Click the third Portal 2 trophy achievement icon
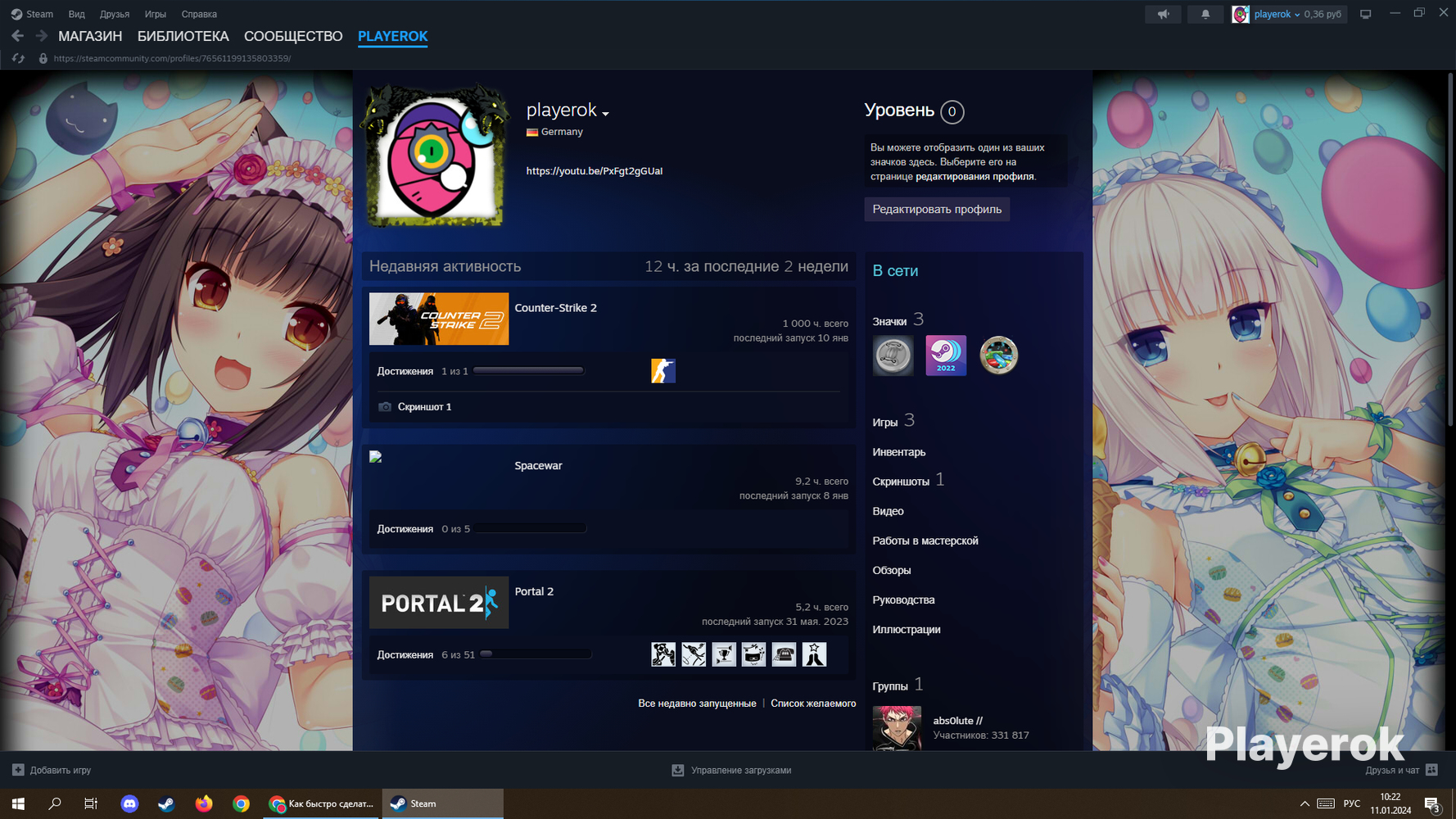Screen dimensions: 1456x819 724,654
